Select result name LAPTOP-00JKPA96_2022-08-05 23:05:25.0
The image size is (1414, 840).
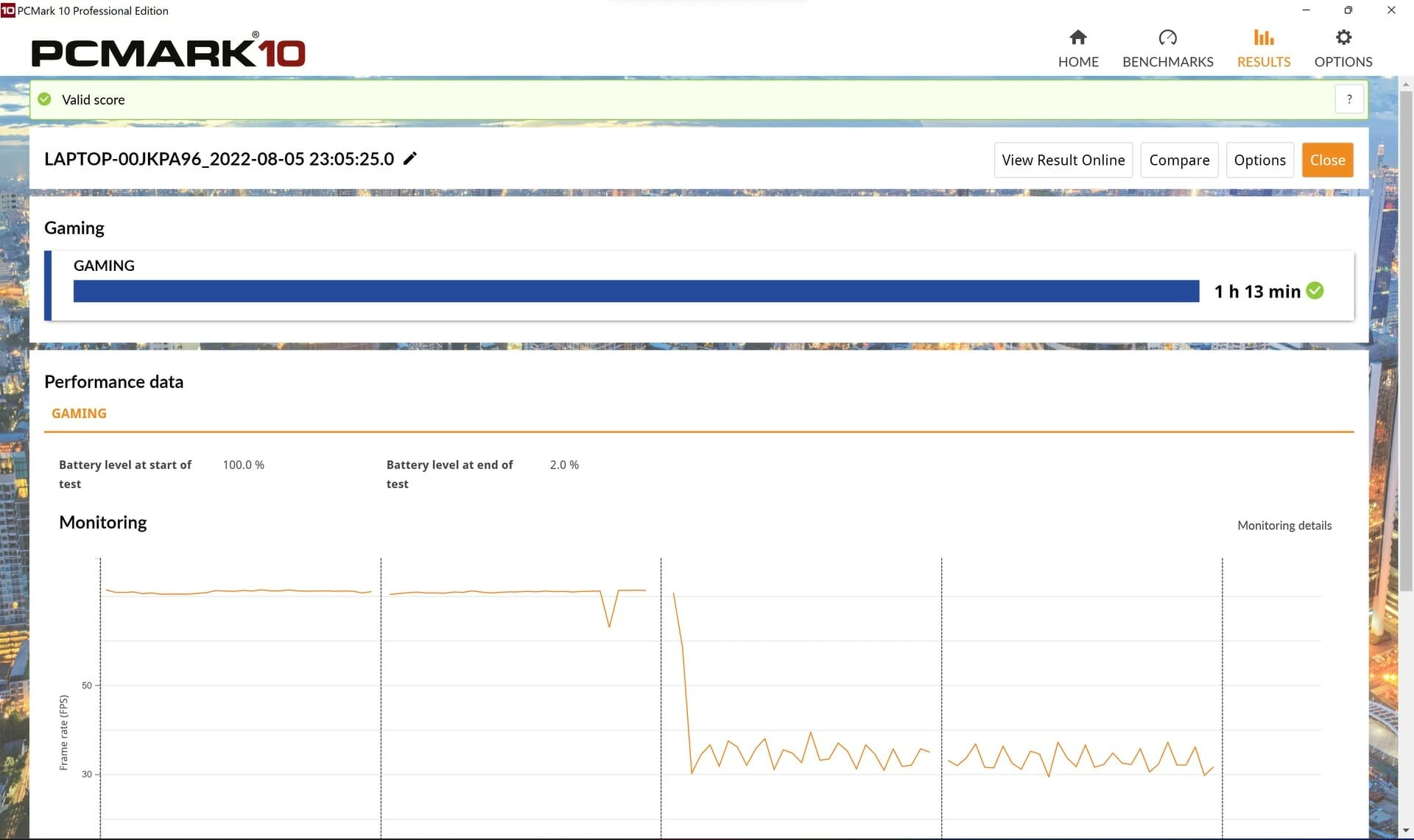tap(219, 159)
